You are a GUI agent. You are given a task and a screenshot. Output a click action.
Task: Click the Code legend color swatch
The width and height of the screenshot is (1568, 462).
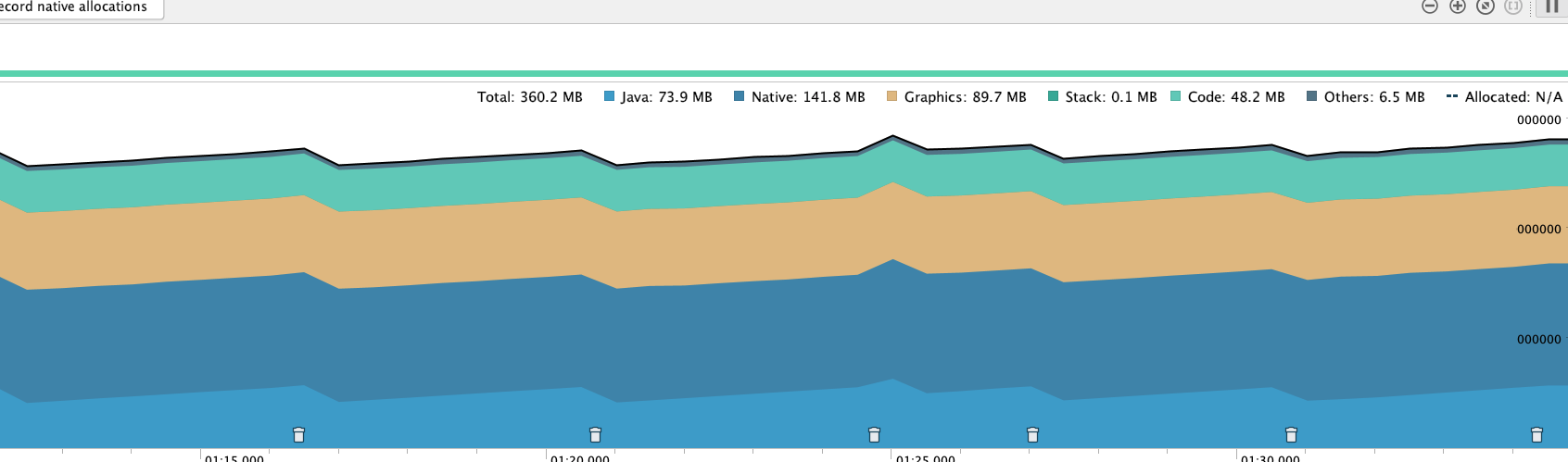[x=1175, y=96]
